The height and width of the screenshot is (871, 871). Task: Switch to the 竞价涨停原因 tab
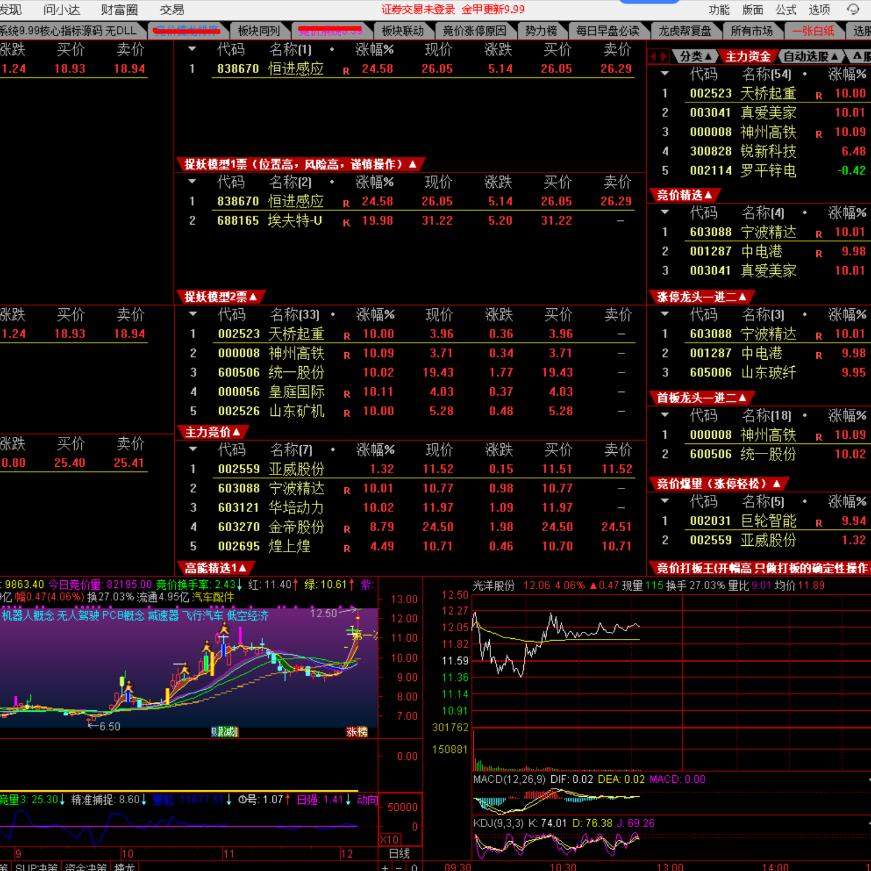click(474, 31)
